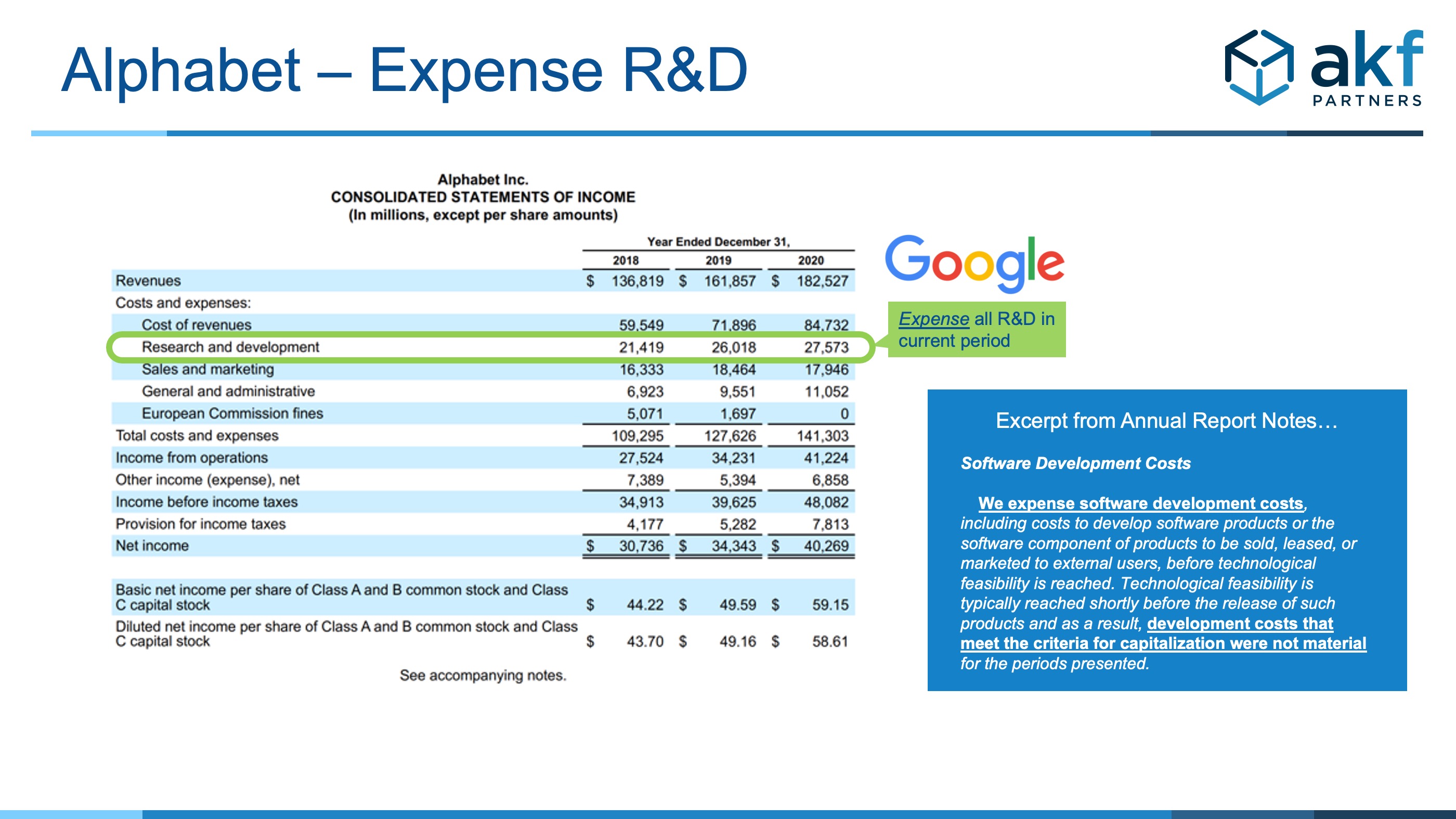The width and height of the screenshot is (1456, 819).
Task: Click European Commission fines value 5,071
Action: 644,414
